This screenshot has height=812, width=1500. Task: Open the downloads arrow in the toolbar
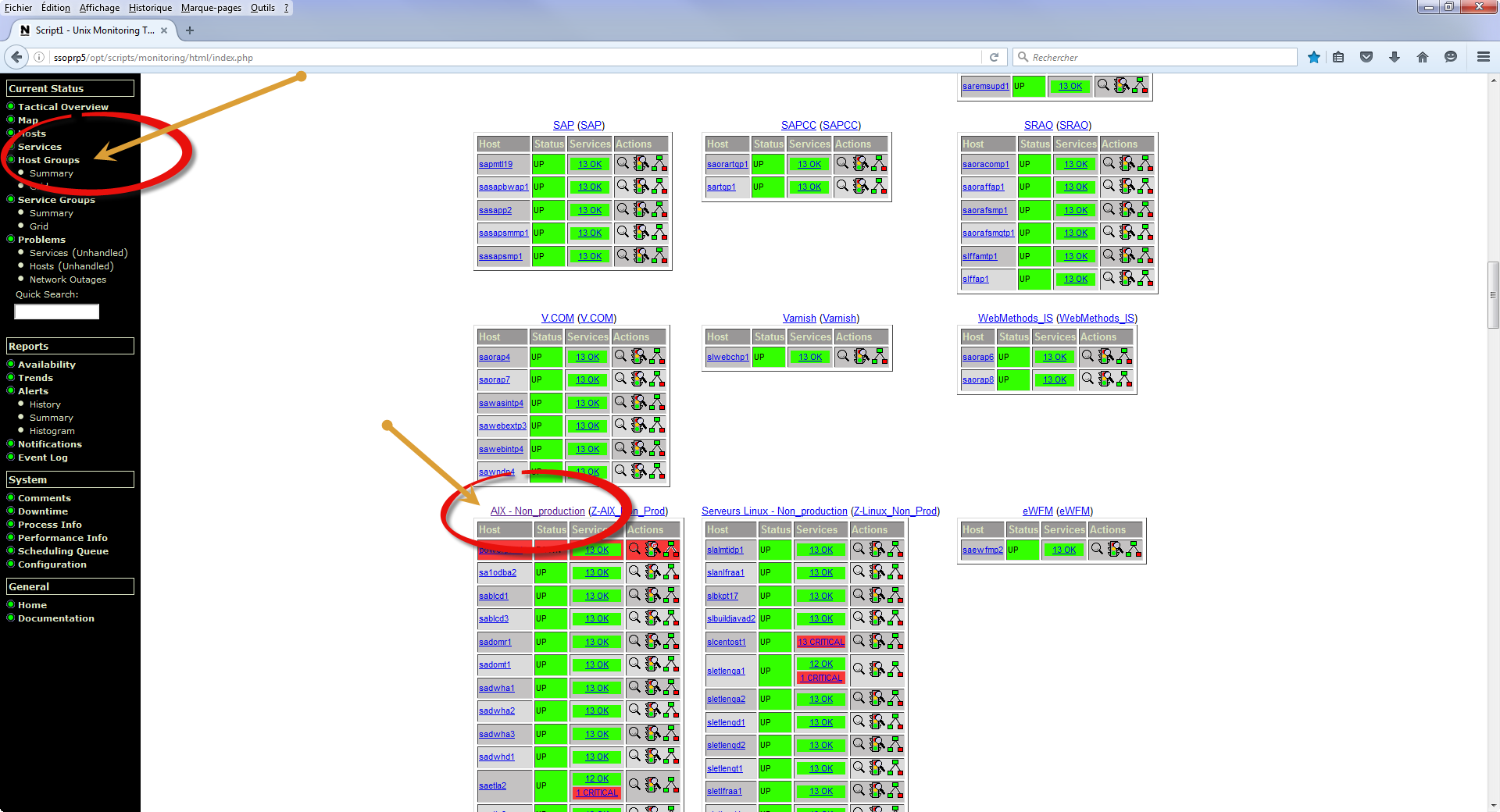(1395, 57)
